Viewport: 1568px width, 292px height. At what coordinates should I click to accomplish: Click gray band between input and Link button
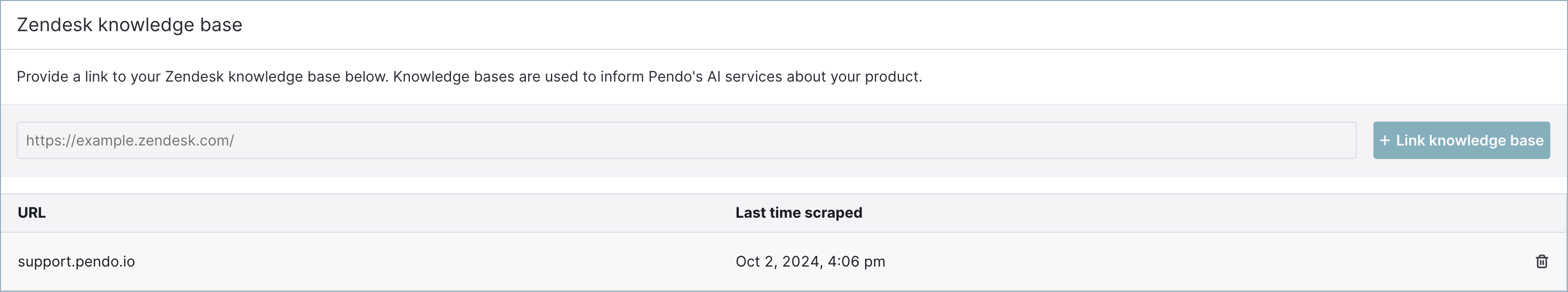[1365, 140]
